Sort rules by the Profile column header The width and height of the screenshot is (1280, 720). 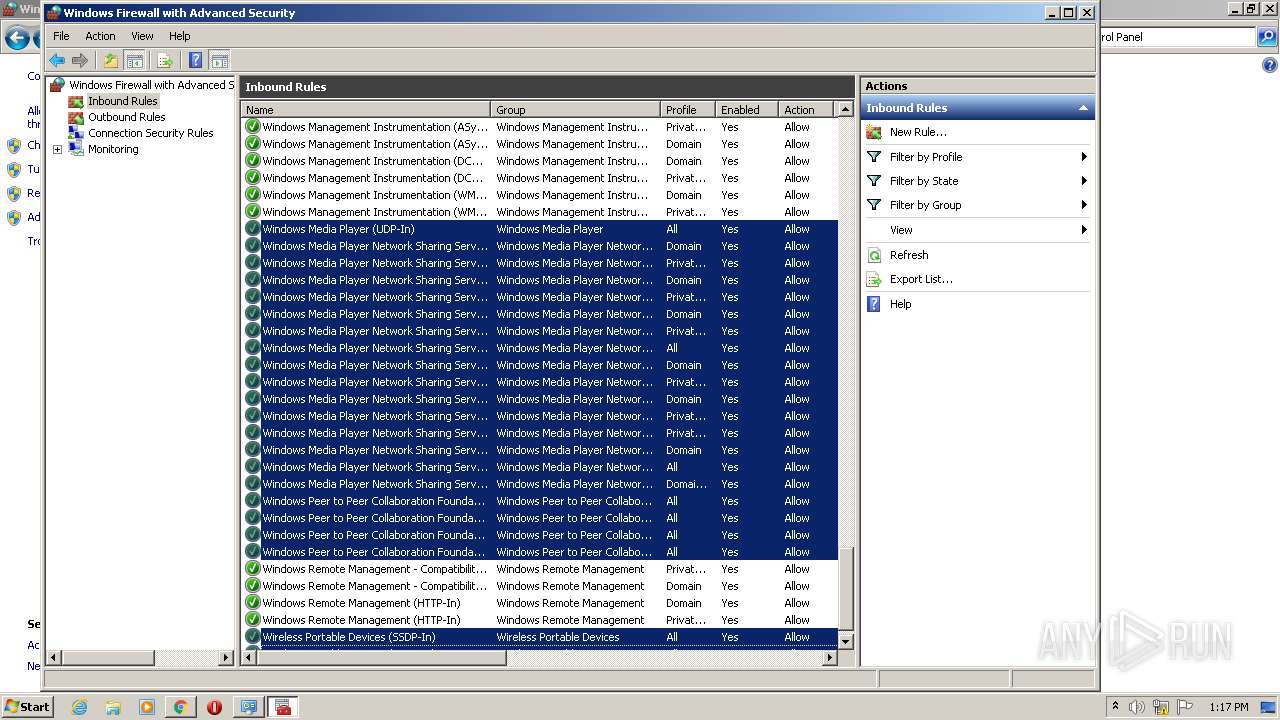click(x=688, y=110)
